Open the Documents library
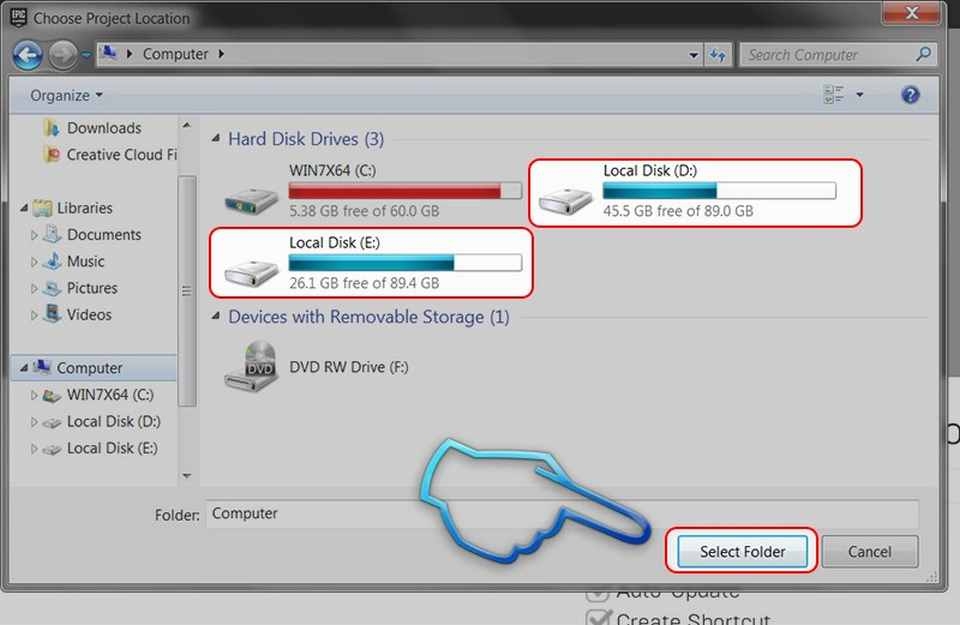 click(93, 234)
